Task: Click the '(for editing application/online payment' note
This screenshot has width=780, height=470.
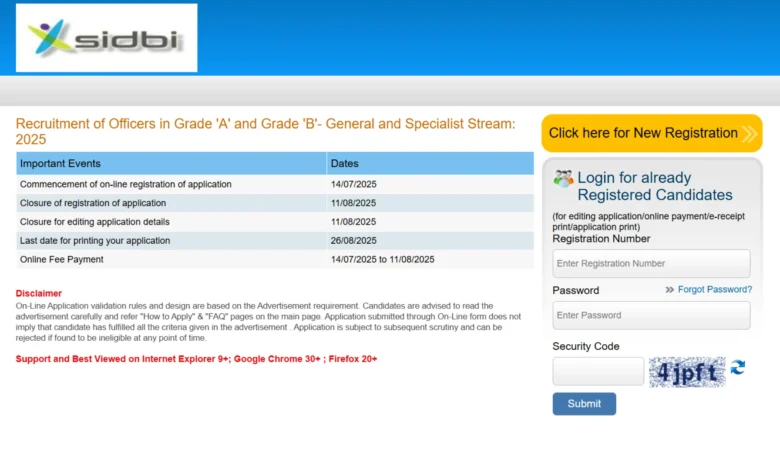Action: point(649,221)
